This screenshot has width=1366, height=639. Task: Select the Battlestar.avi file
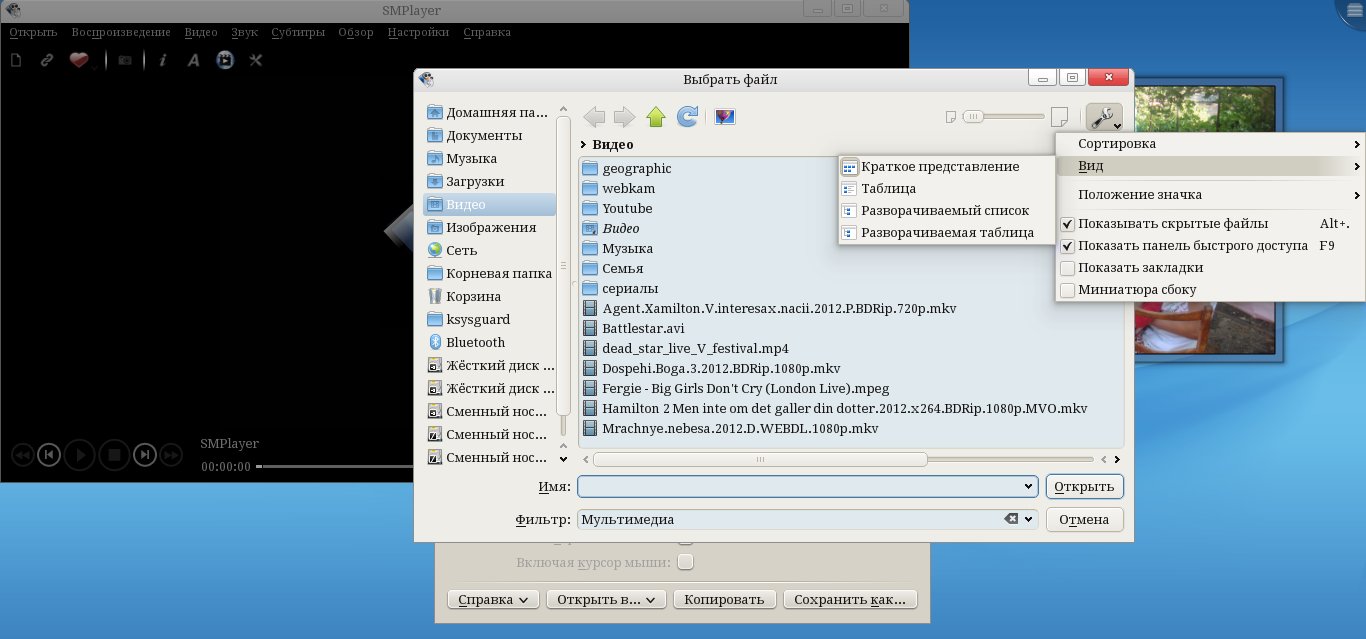tap(643, 329)
